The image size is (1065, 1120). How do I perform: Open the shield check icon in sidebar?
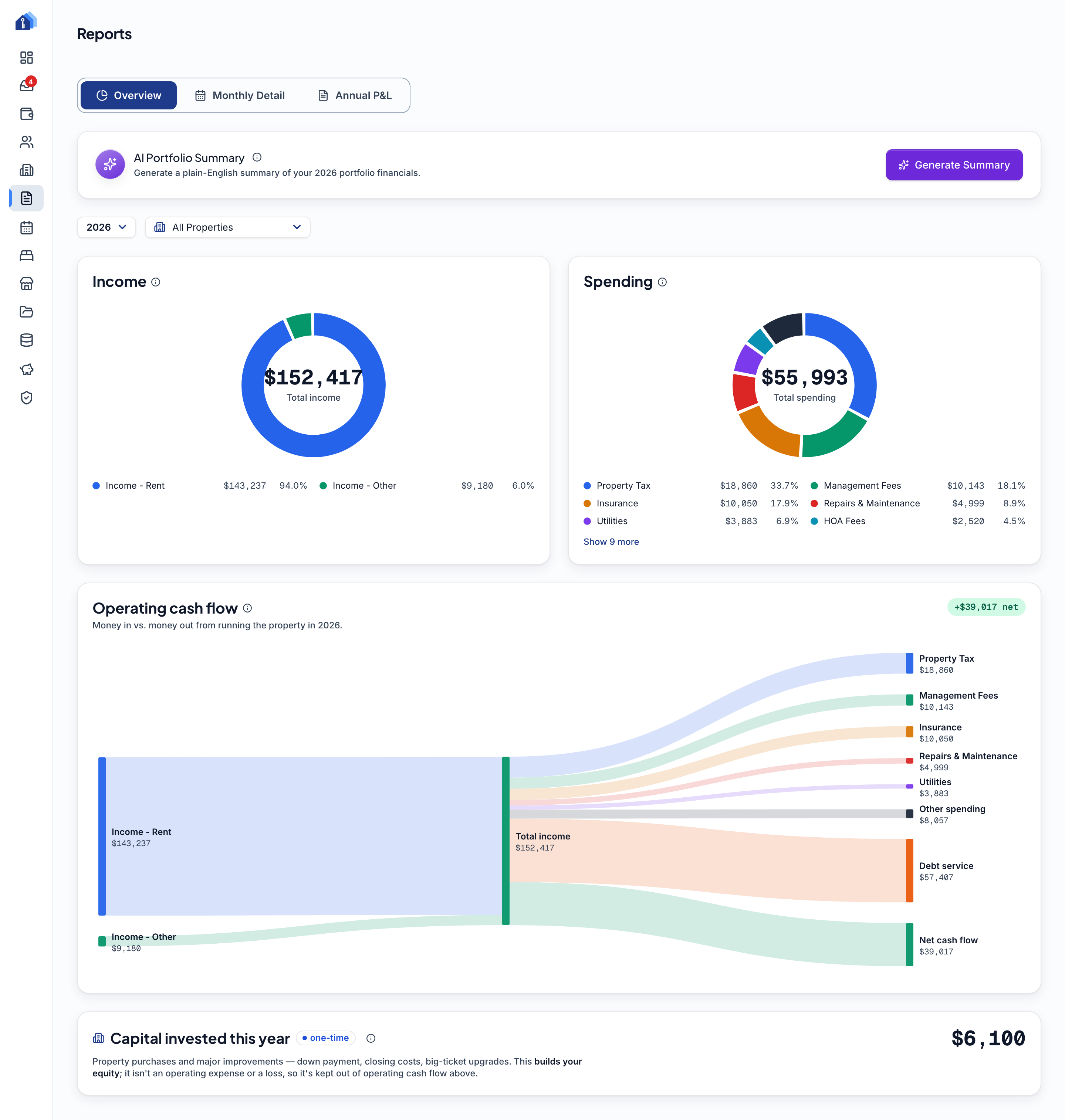point(26,398)
